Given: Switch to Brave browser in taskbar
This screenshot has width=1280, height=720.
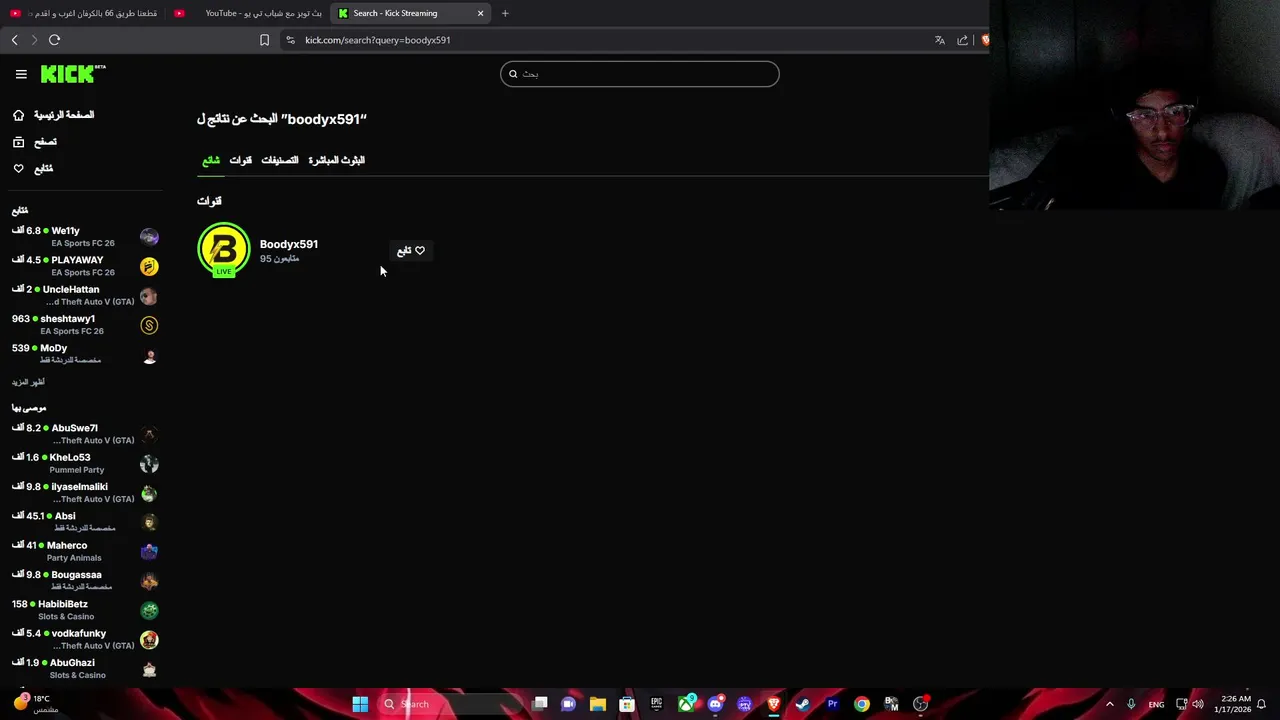Looking at the screenshot, I should [773, 704].
